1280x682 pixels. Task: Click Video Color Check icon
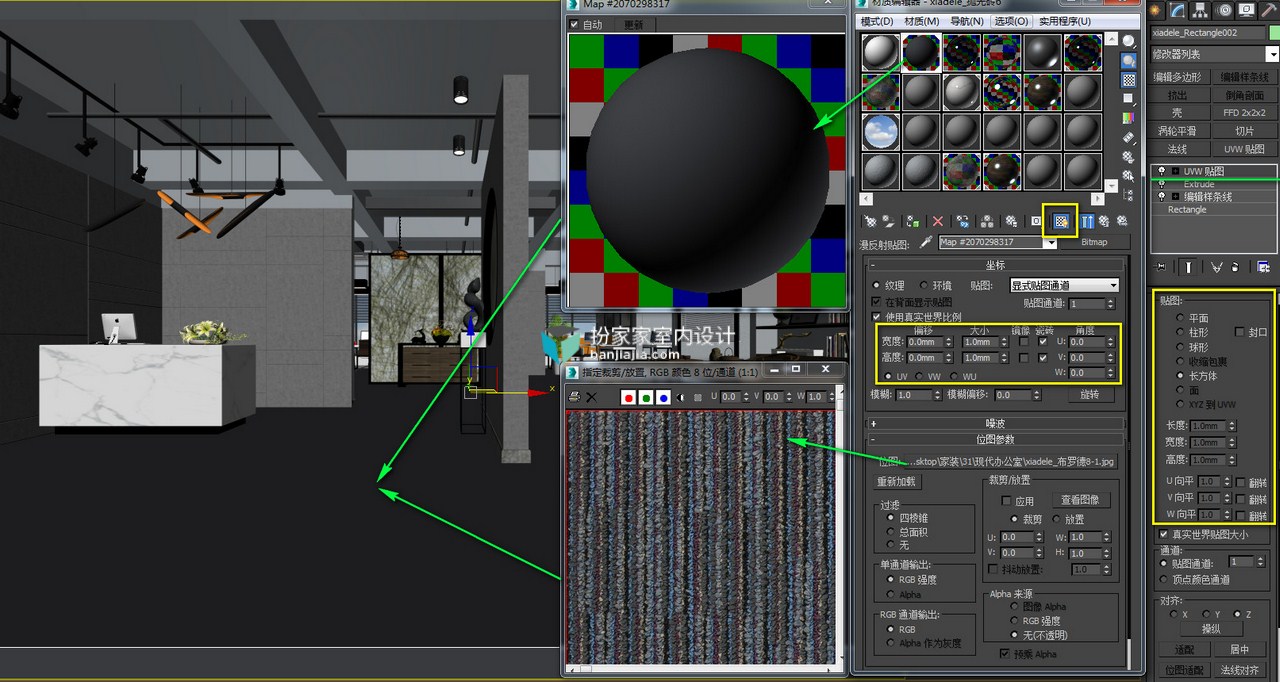tap(1129, 118)
